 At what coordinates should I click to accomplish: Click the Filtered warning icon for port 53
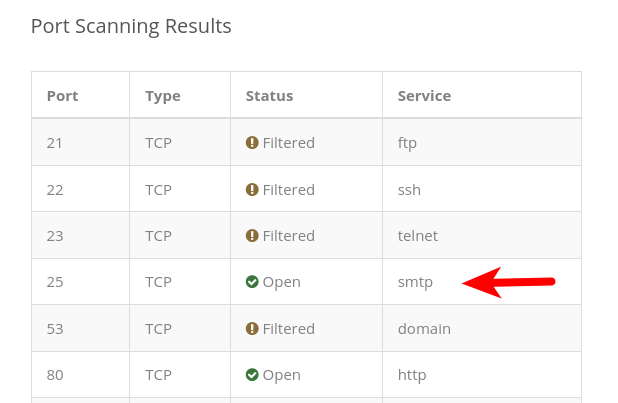pos(252,329)
